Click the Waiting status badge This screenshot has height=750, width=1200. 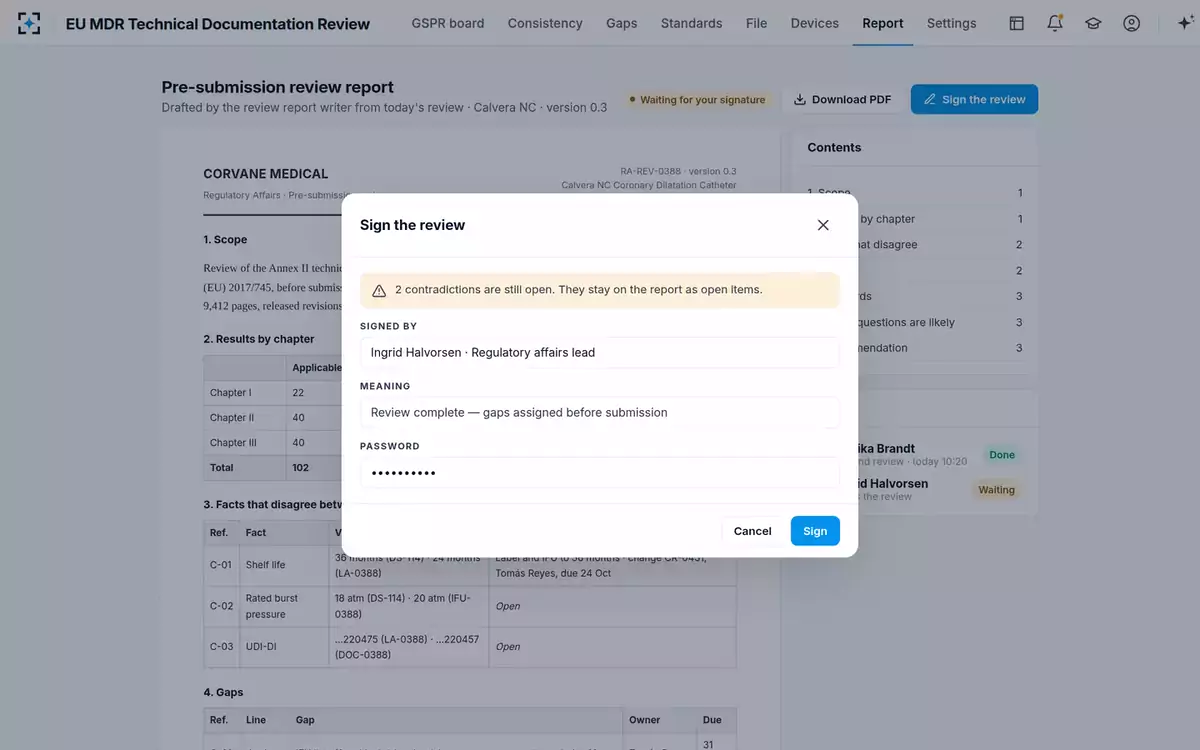click(996, 490)
